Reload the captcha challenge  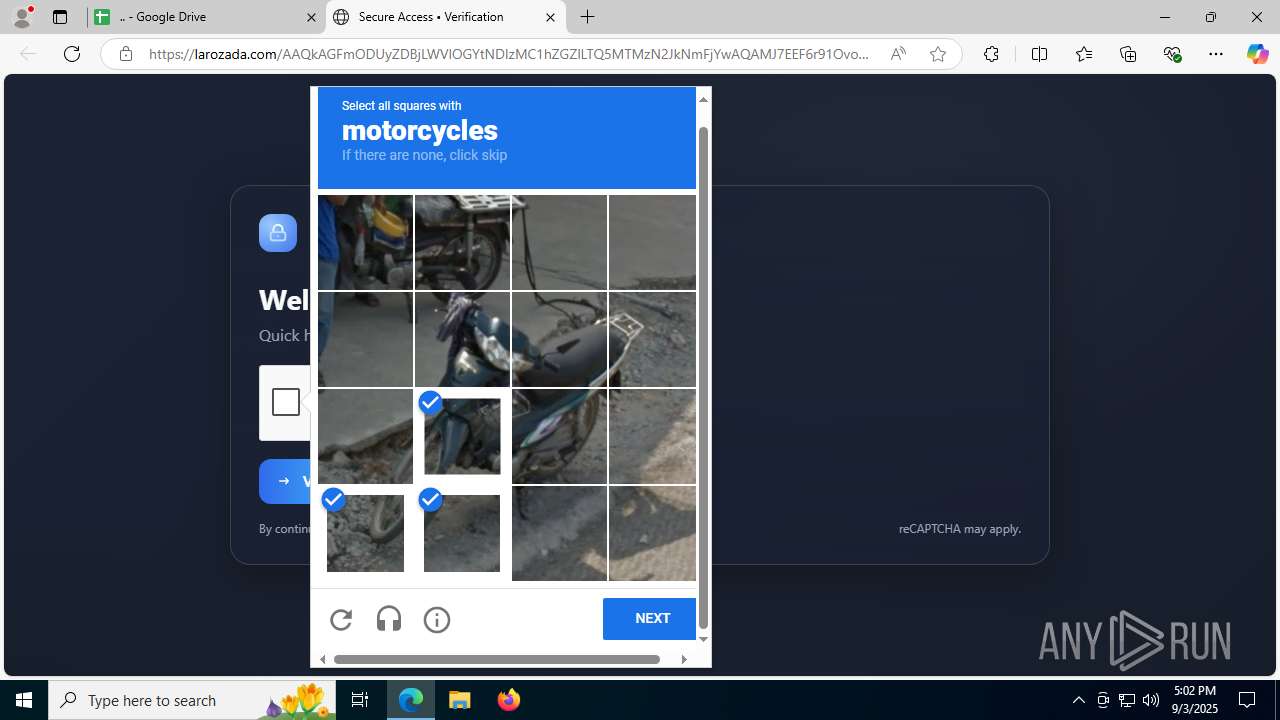pos(341,620)
